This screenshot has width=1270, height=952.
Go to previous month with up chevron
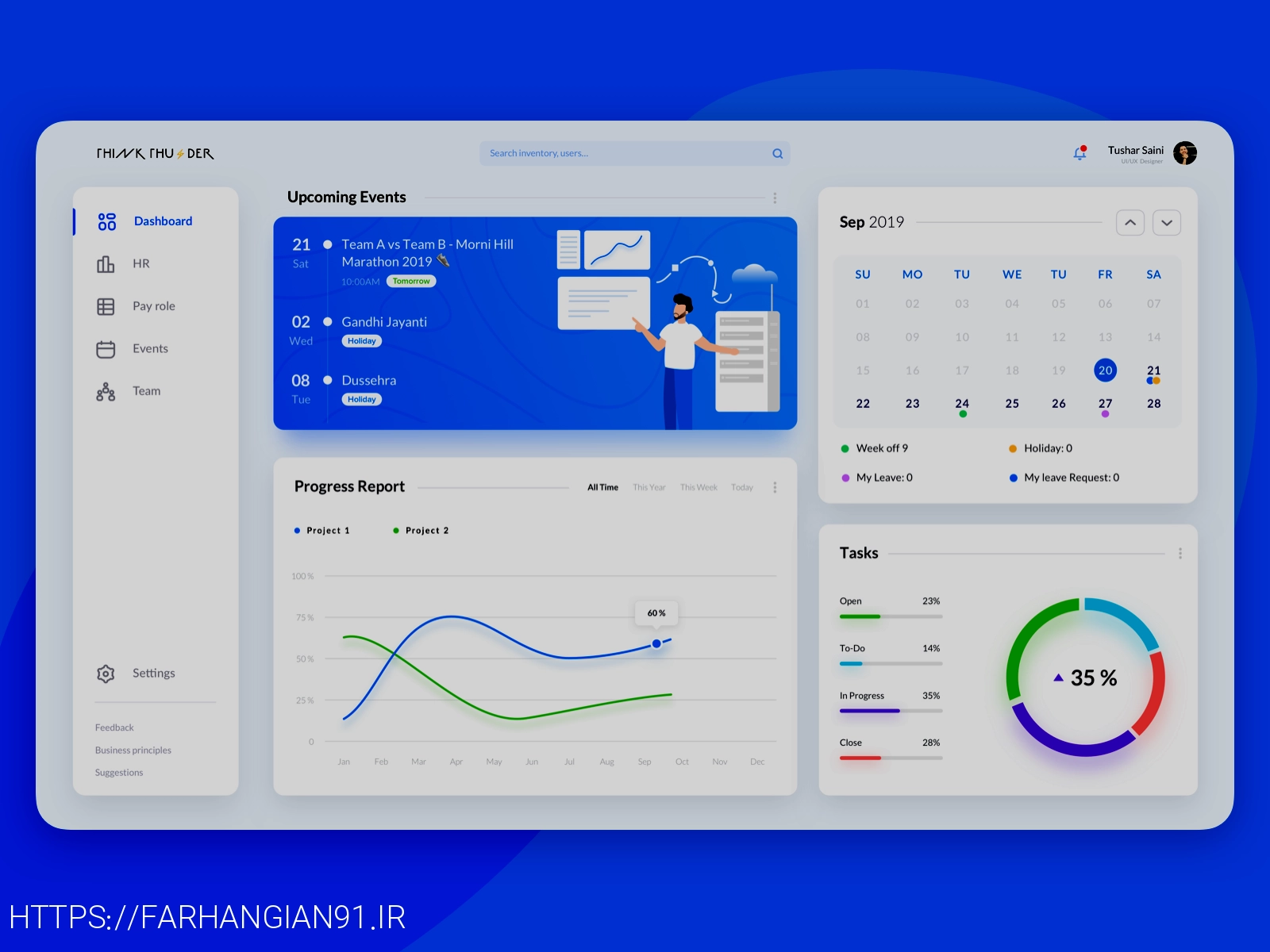(1130, 223)
